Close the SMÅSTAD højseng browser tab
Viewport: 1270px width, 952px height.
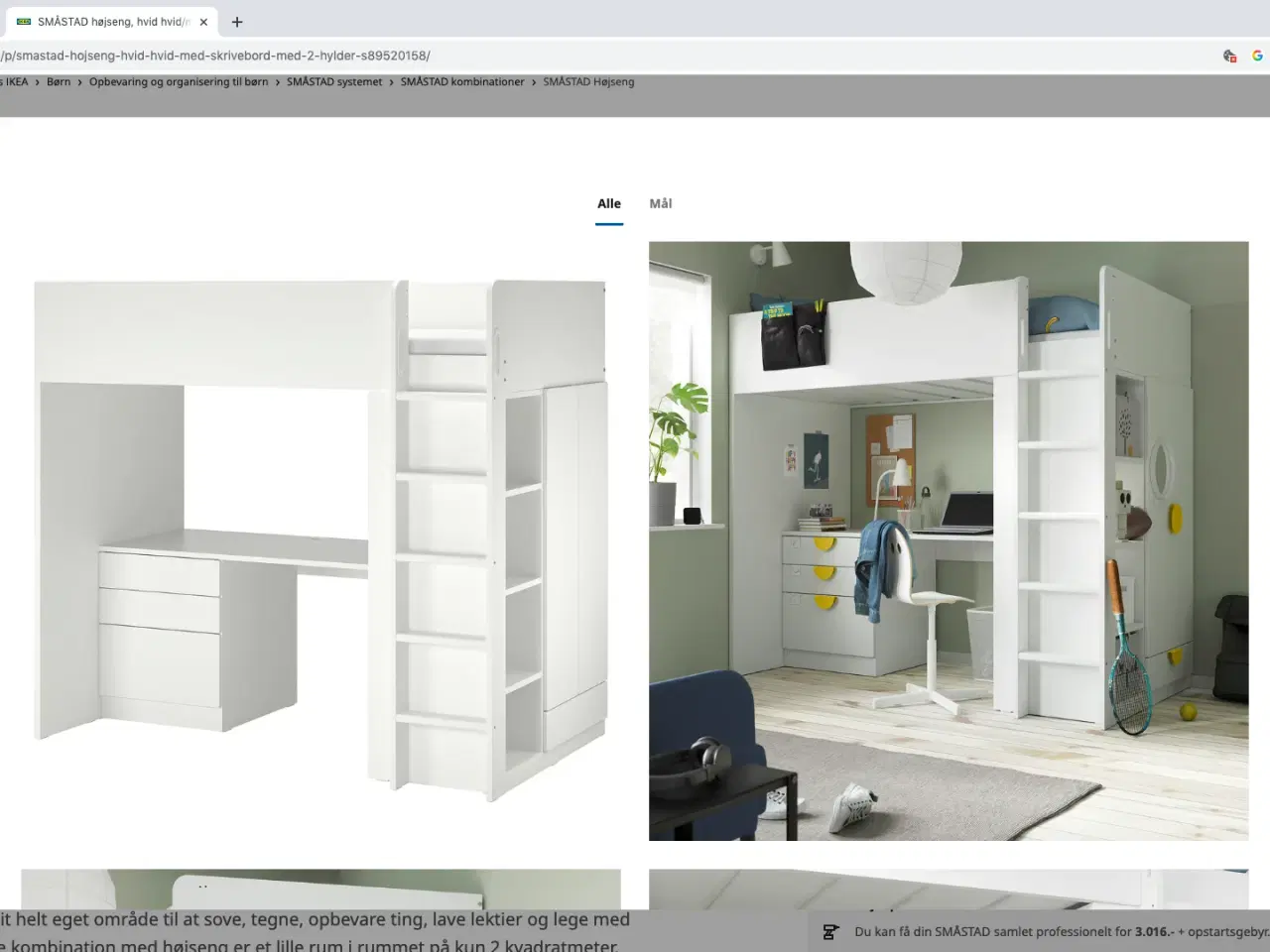(x=203, y=21)
